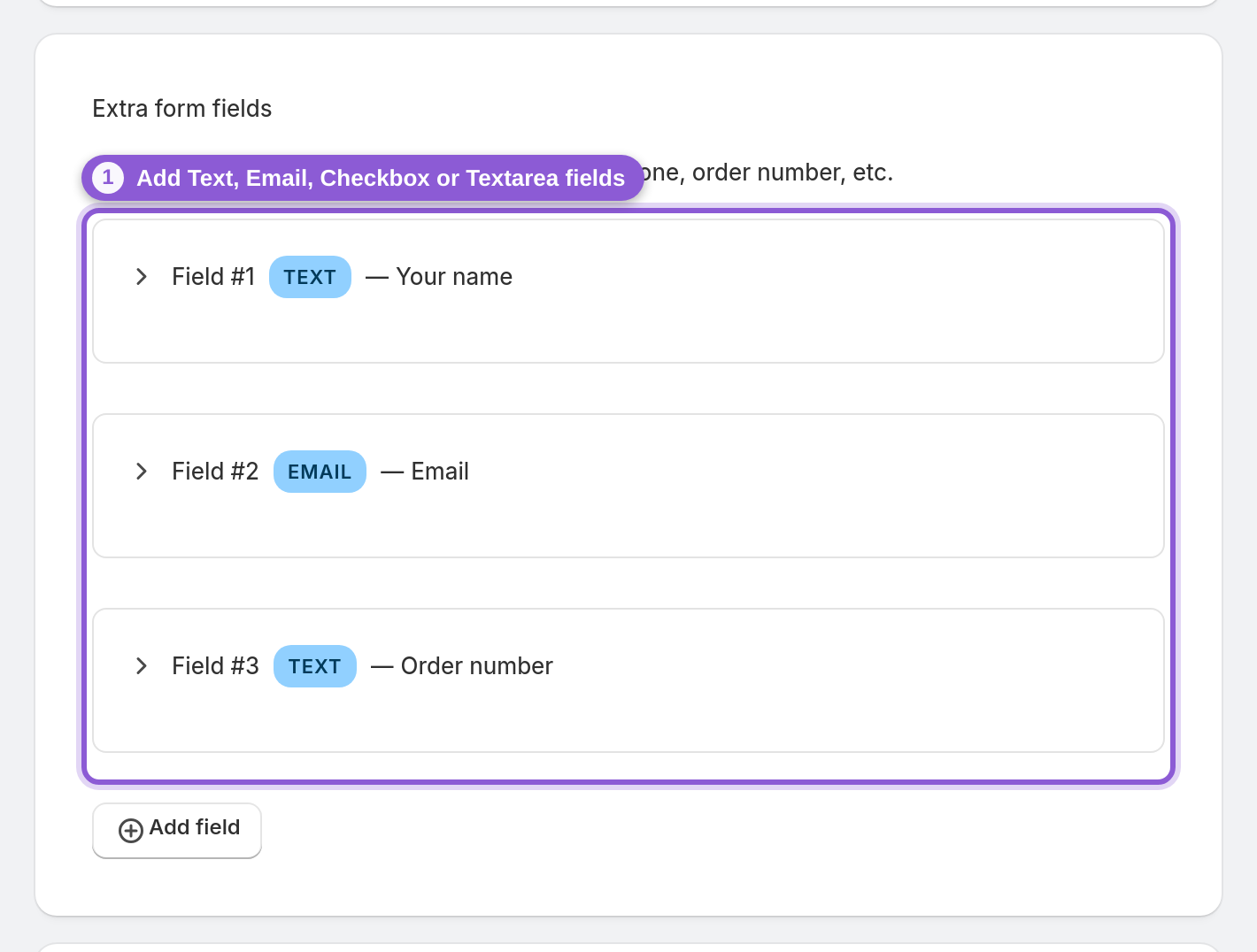The image size is (1257, 952).
Task: Expand Field #1 chevron
Action: [x=142, y=277]
